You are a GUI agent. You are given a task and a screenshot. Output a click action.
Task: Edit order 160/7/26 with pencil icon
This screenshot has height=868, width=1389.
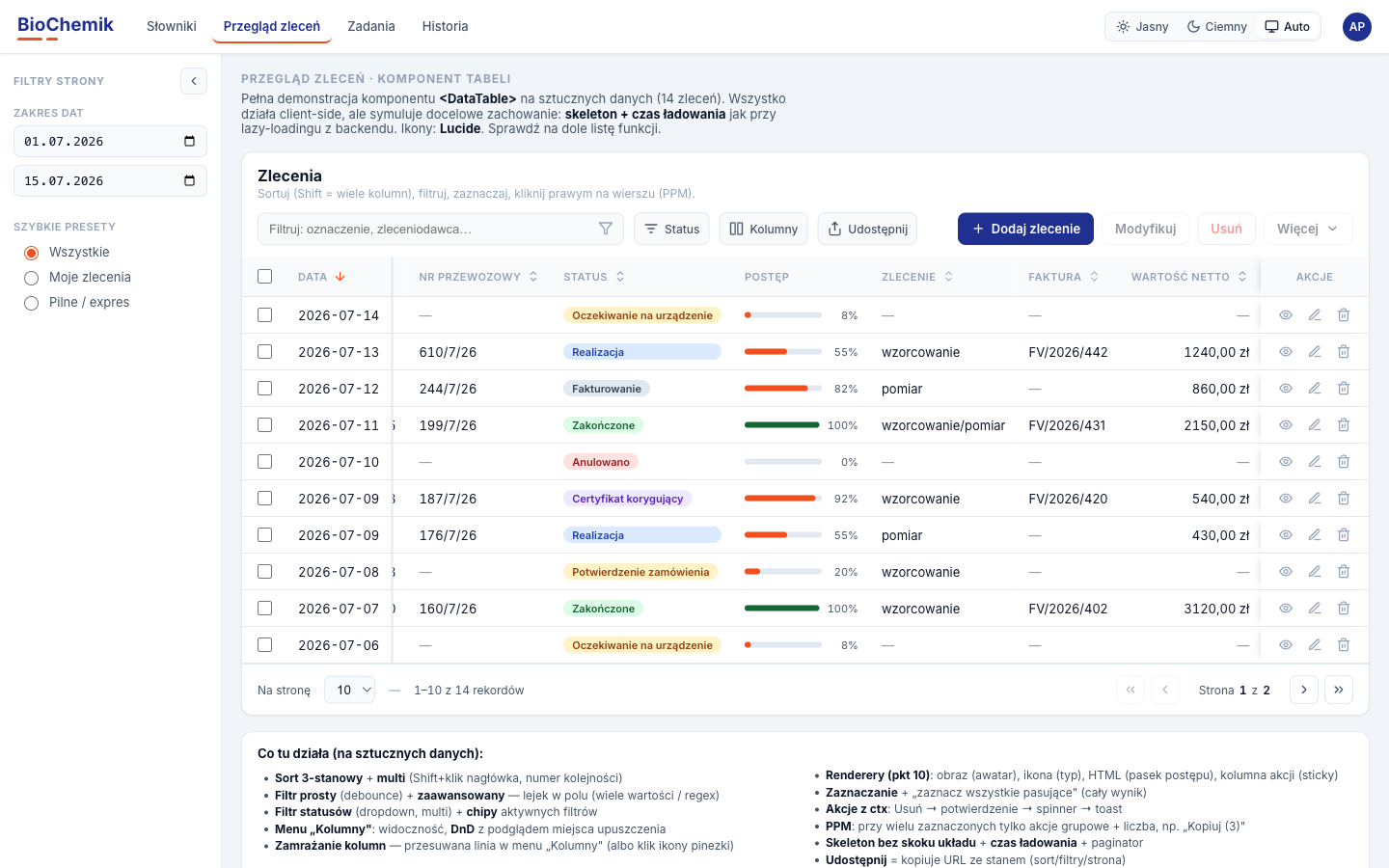point(1315,609)
